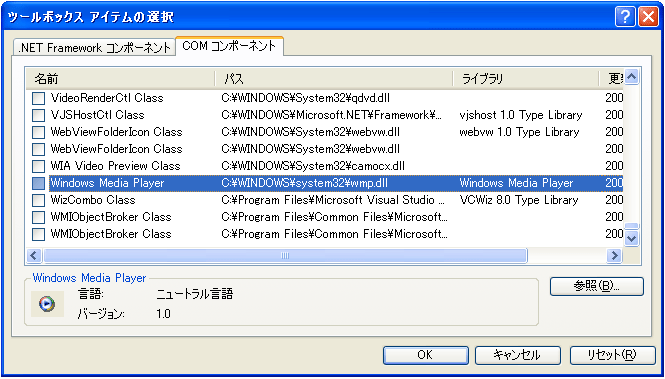Click the リセット(R) button
Screen dimensions: 665x379
coord(612,355)
